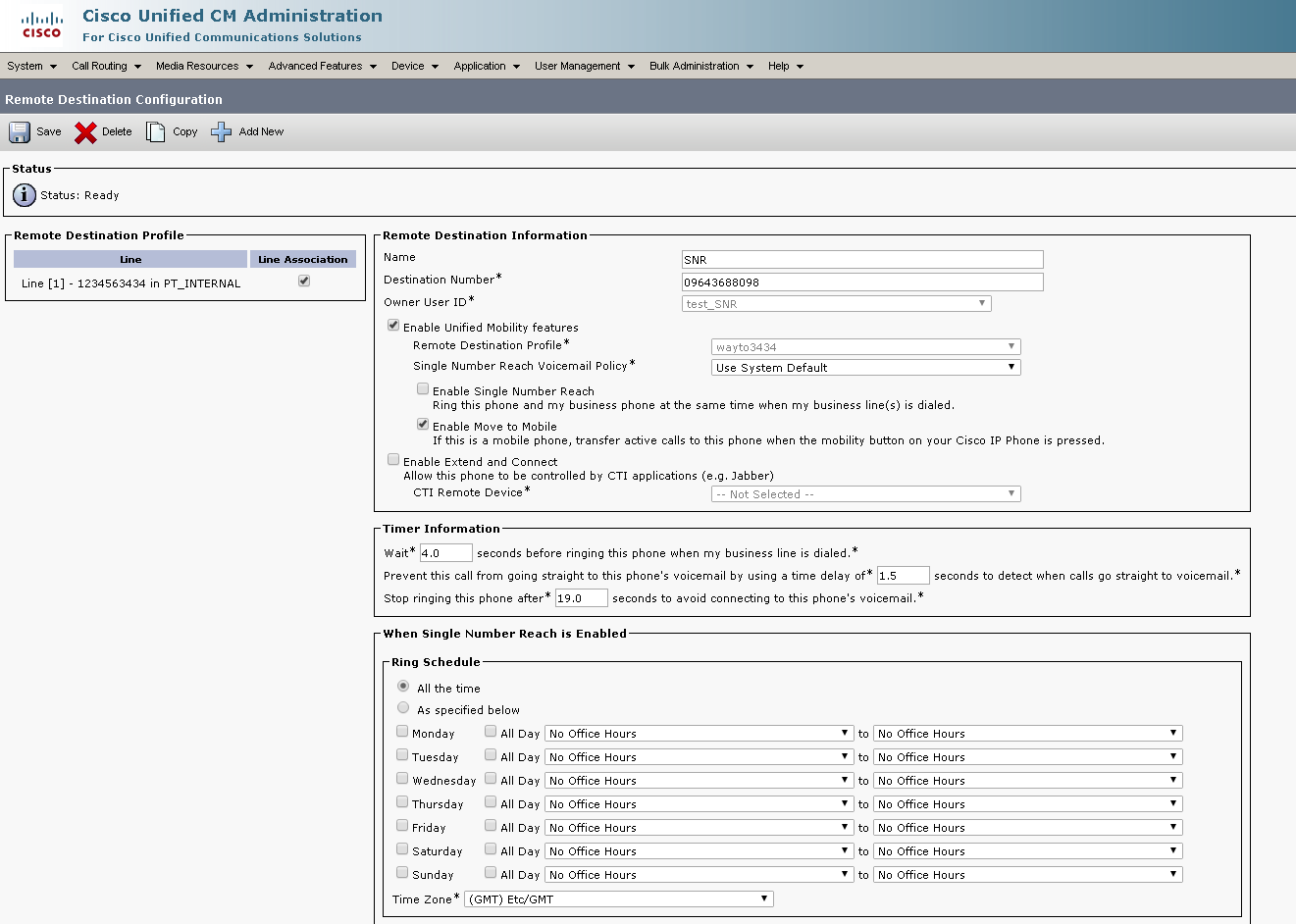Open the Wednesday start time dropdown
Image resolution: width=1296 pixels, height=924 pixels.
click(700, 781)
